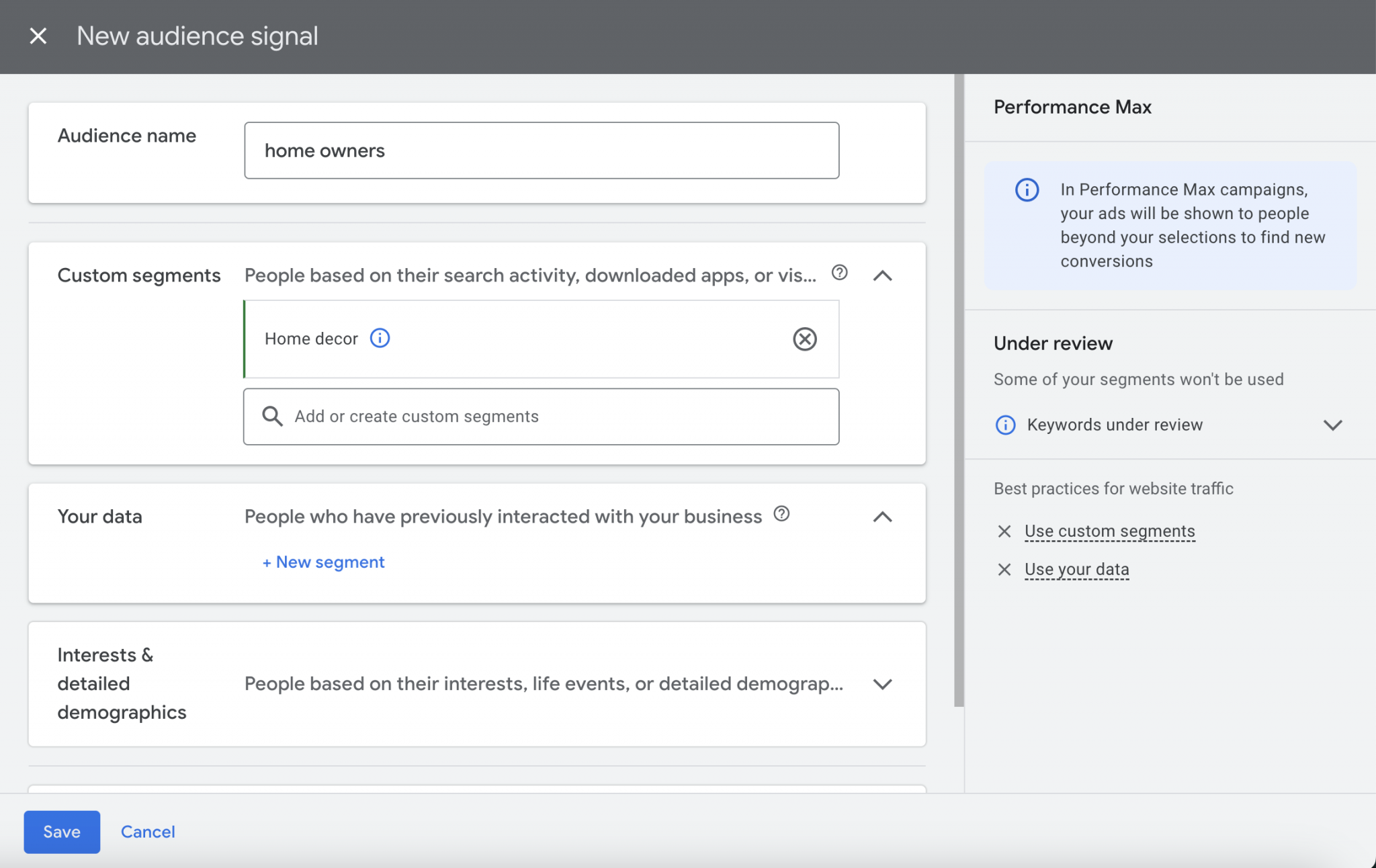
Task: Add a New segment under Your data
Action: tap(323, 562)
